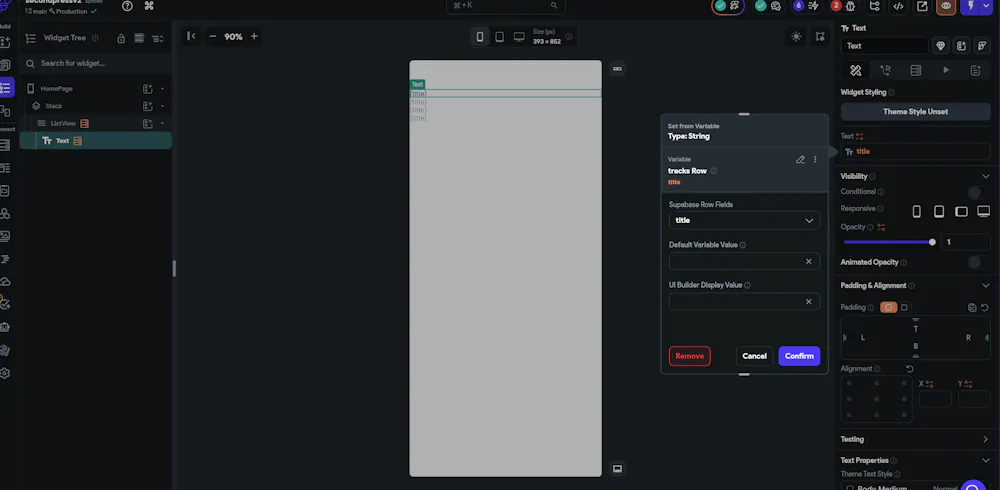The width and height of the screenshot is (1000, 490).
Task: Open the developer code view icon
Action: (x=898, y=6)
